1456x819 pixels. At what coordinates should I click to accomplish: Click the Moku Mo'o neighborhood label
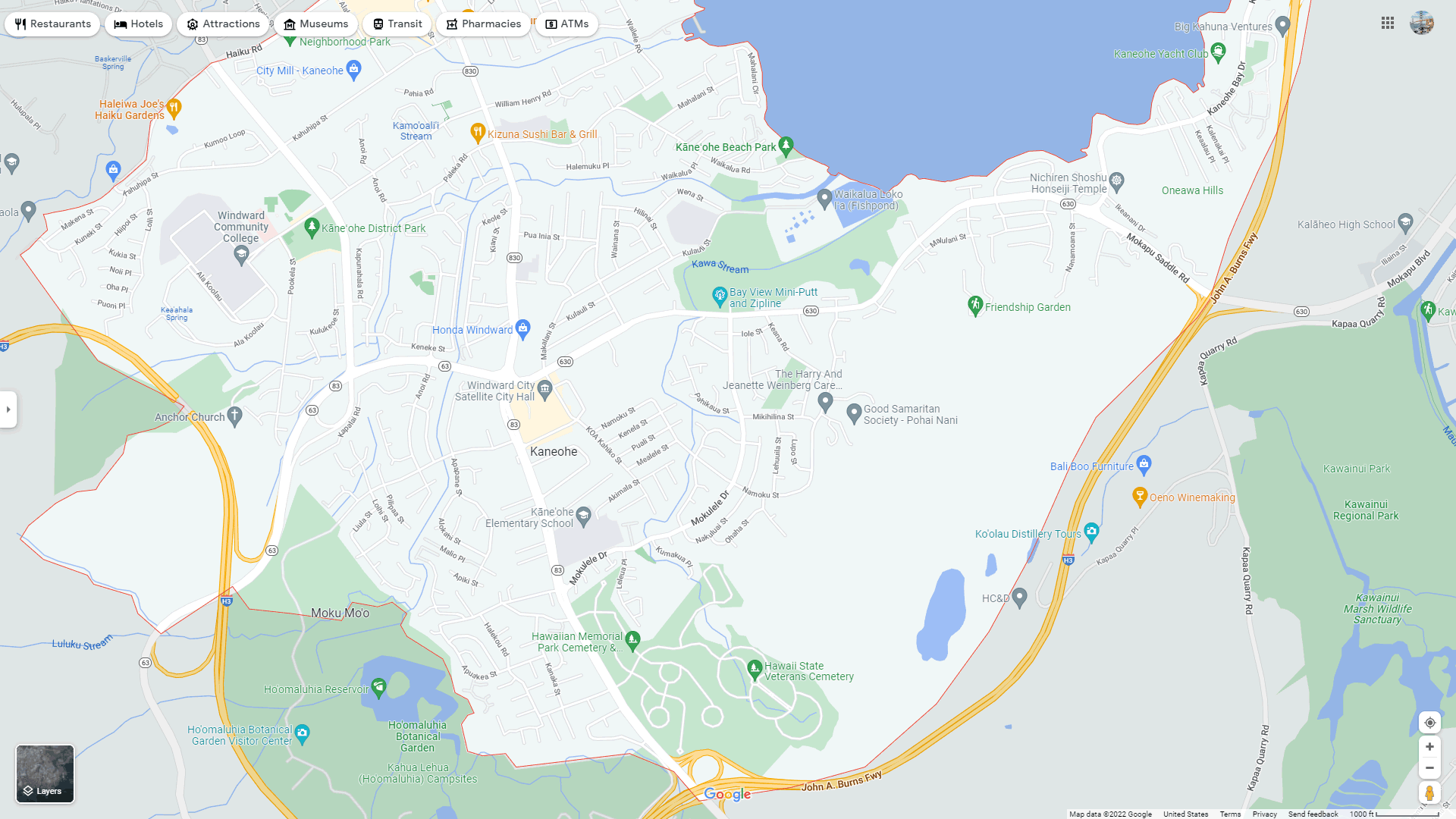(340, 613)
